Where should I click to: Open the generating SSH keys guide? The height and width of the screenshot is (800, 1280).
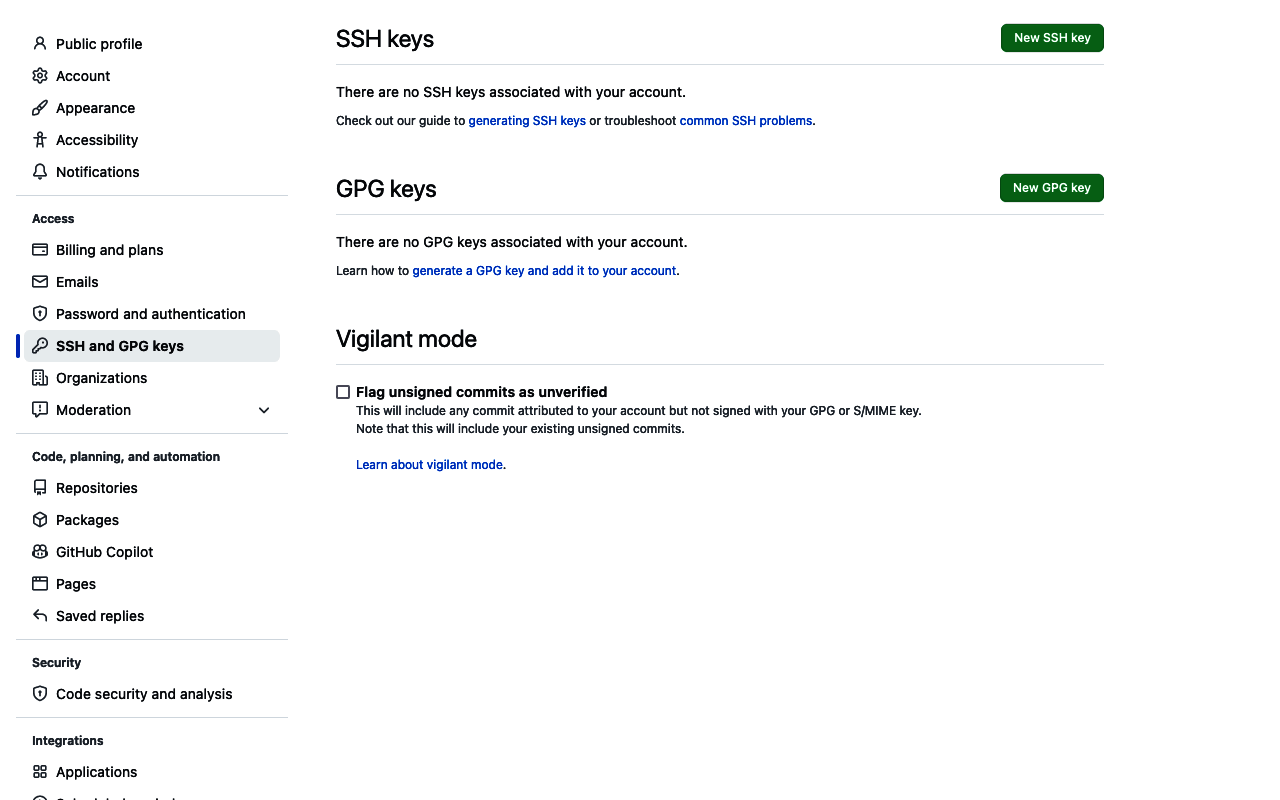(527, 120)
